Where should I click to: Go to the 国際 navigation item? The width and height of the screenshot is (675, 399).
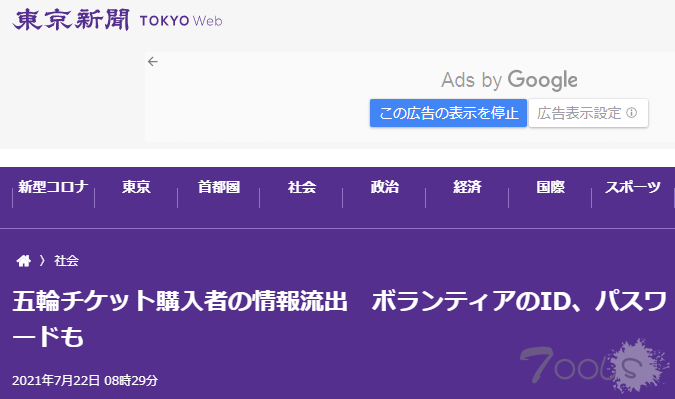(550, 187)
